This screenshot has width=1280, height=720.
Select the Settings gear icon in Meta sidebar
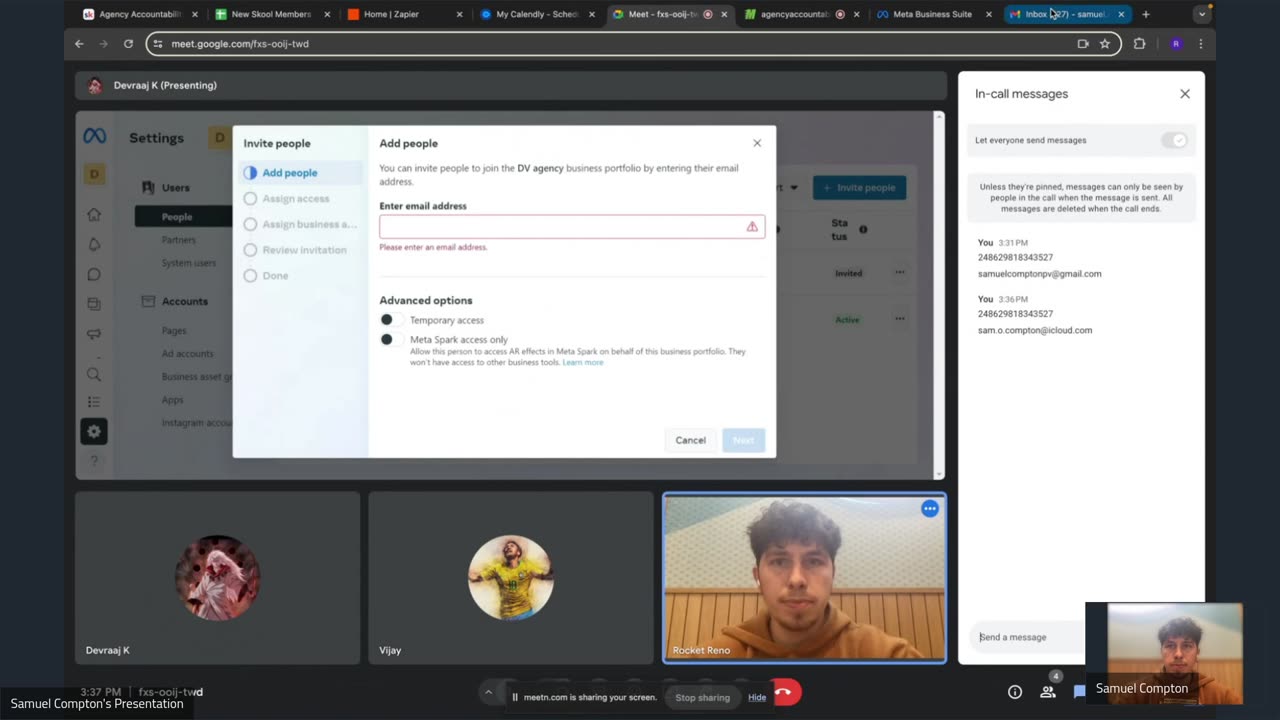(94, 431)
